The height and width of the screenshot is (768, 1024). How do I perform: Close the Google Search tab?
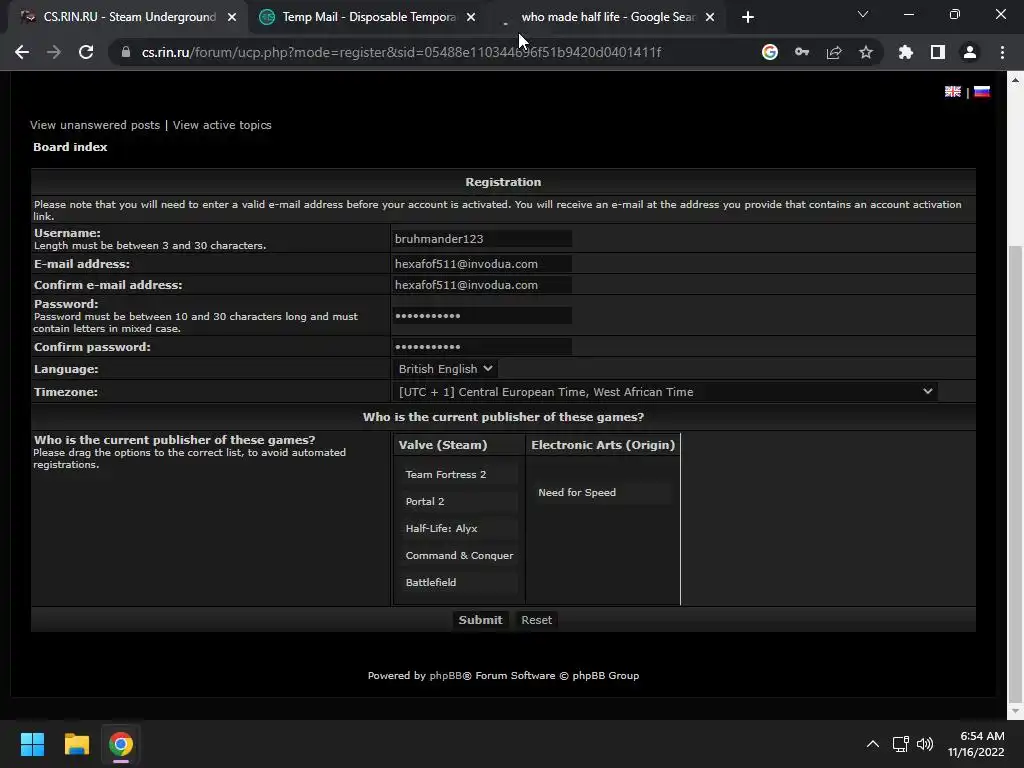pos(710,17)
